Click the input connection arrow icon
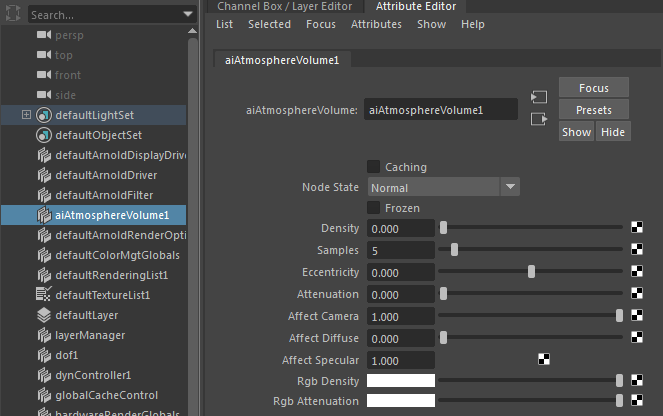Screen dimensions: 663x416 pos(539,97)
